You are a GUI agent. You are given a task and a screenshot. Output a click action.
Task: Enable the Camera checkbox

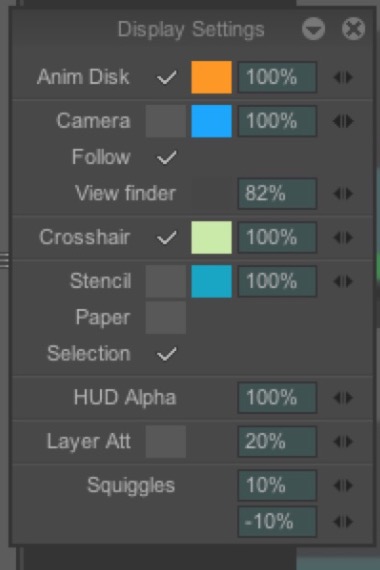(166, 121)
